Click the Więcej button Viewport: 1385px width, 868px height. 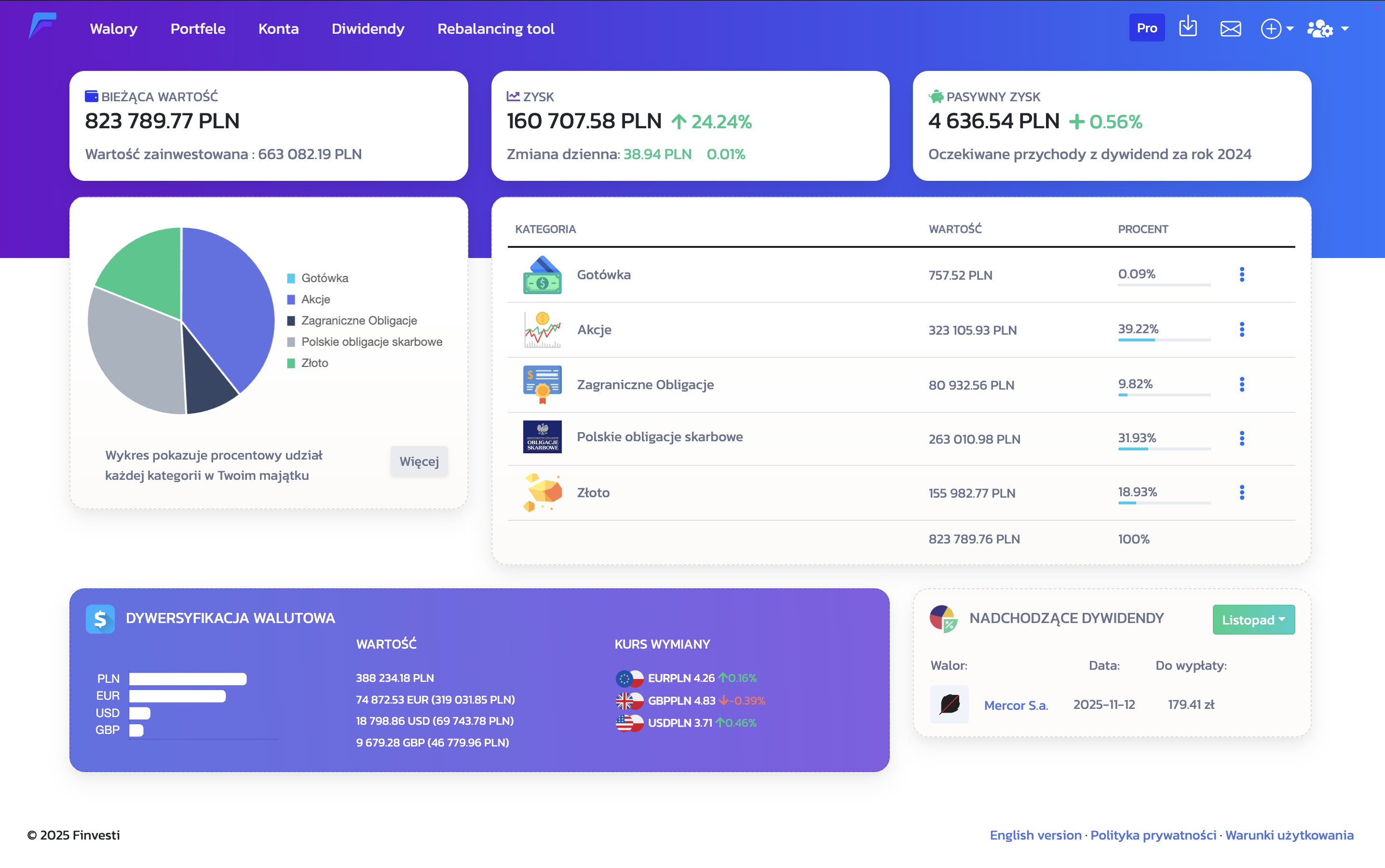[x=419, y=461]
